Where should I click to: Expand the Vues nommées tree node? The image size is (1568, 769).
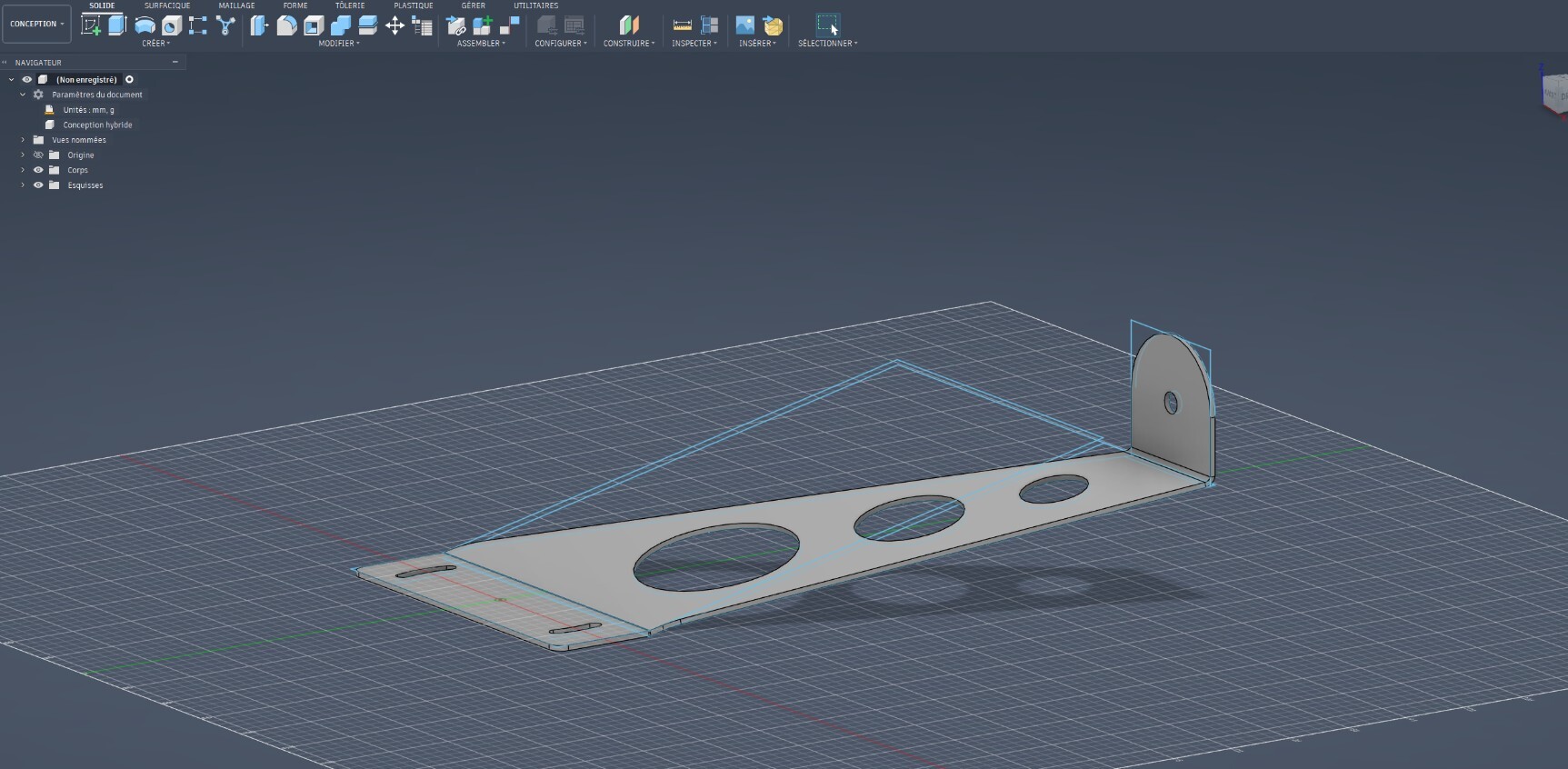[x=23, y=140]
